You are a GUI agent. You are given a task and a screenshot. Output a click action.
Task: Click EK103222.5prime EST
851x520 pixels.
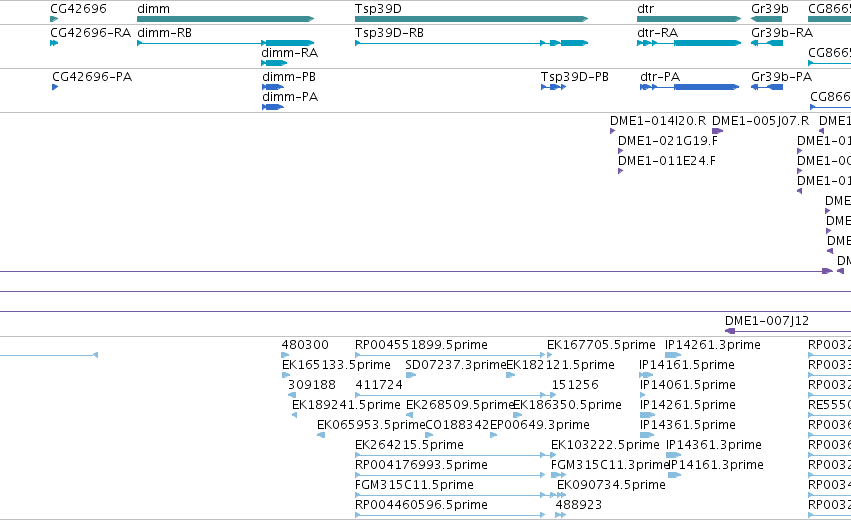point(554,455)
